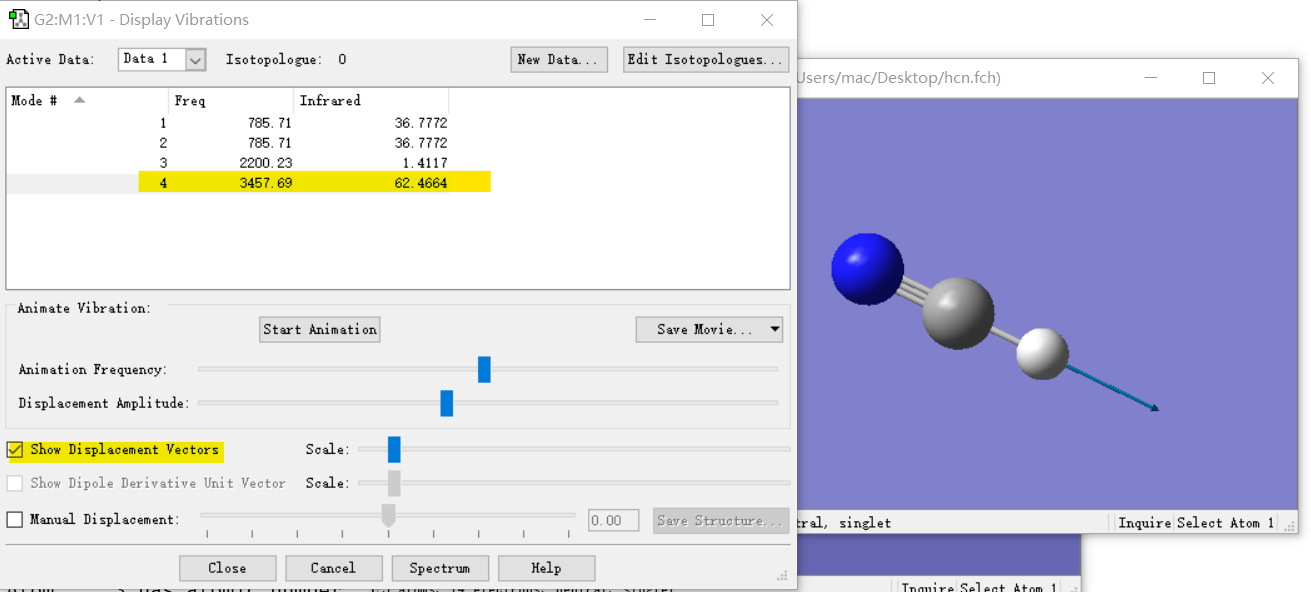Expand the Save Movie dropdown arrow
Viewport: 1311px width, 592px height.
[x=775, y=329]
